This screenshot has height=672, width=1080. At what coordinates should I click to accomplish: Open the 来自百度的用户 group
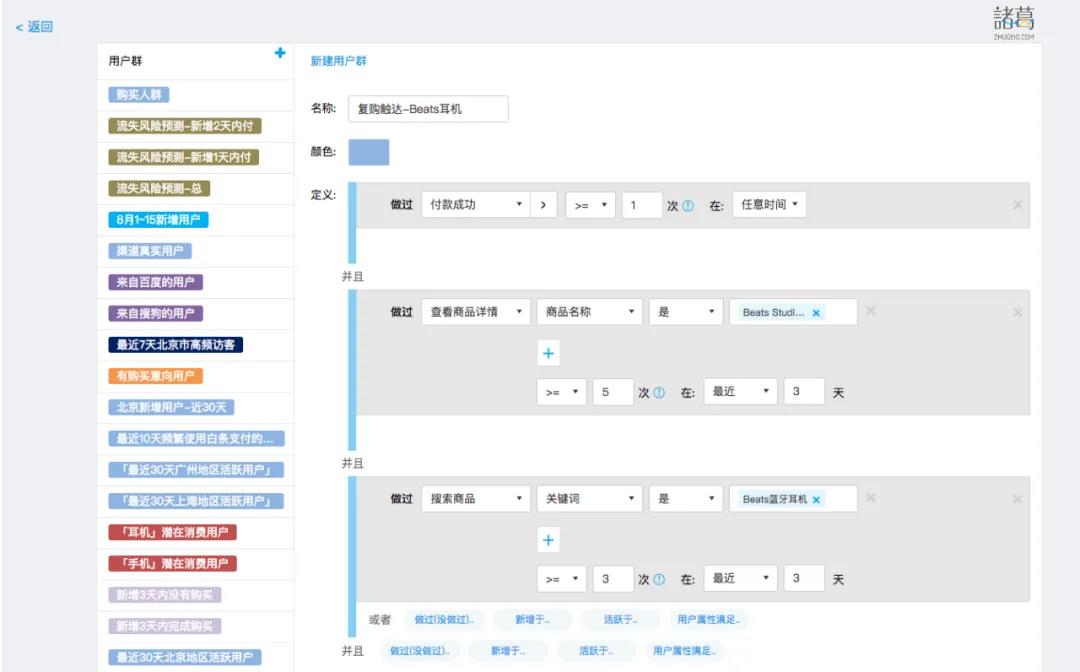pyautogui.click(x=155, y=283)
